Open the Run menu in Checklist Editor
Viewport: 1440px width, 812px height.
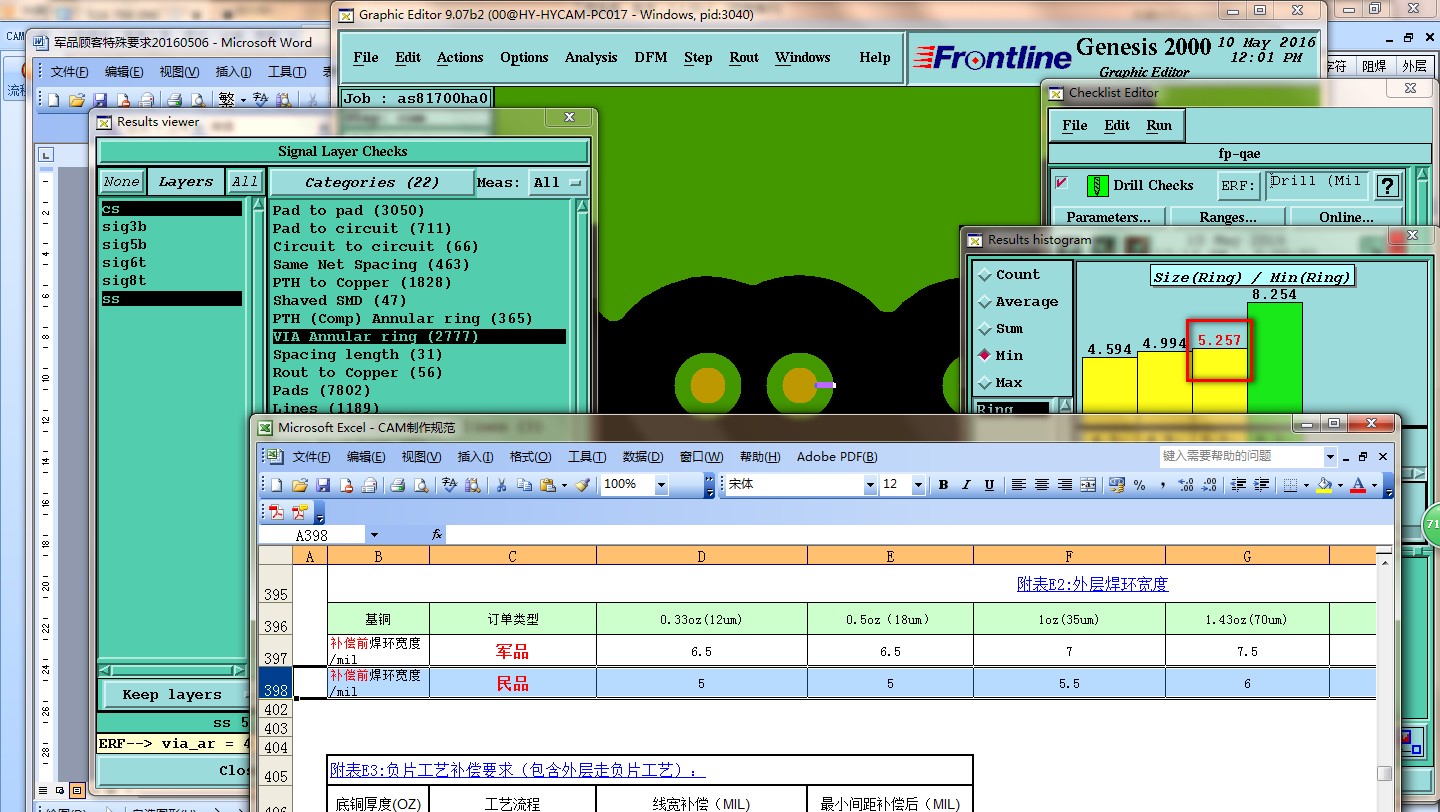(1159, 125)
